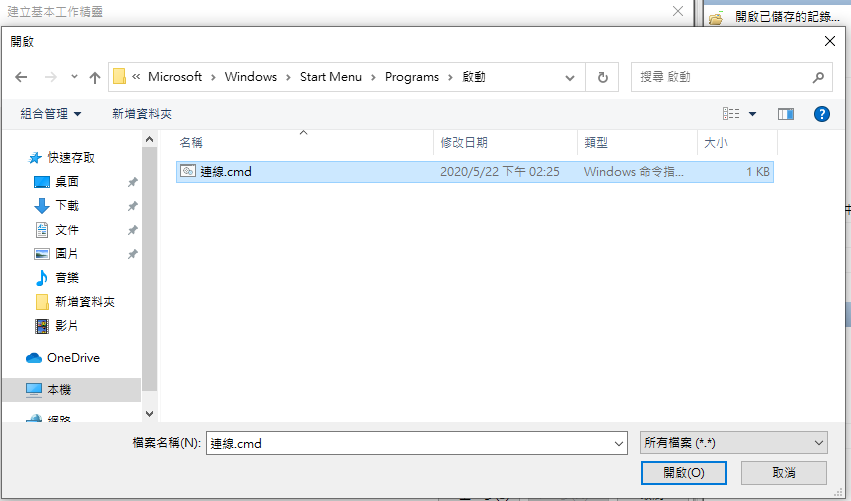Open the view options dropdown arrow

pyautogui.click(x=753, y=114)
